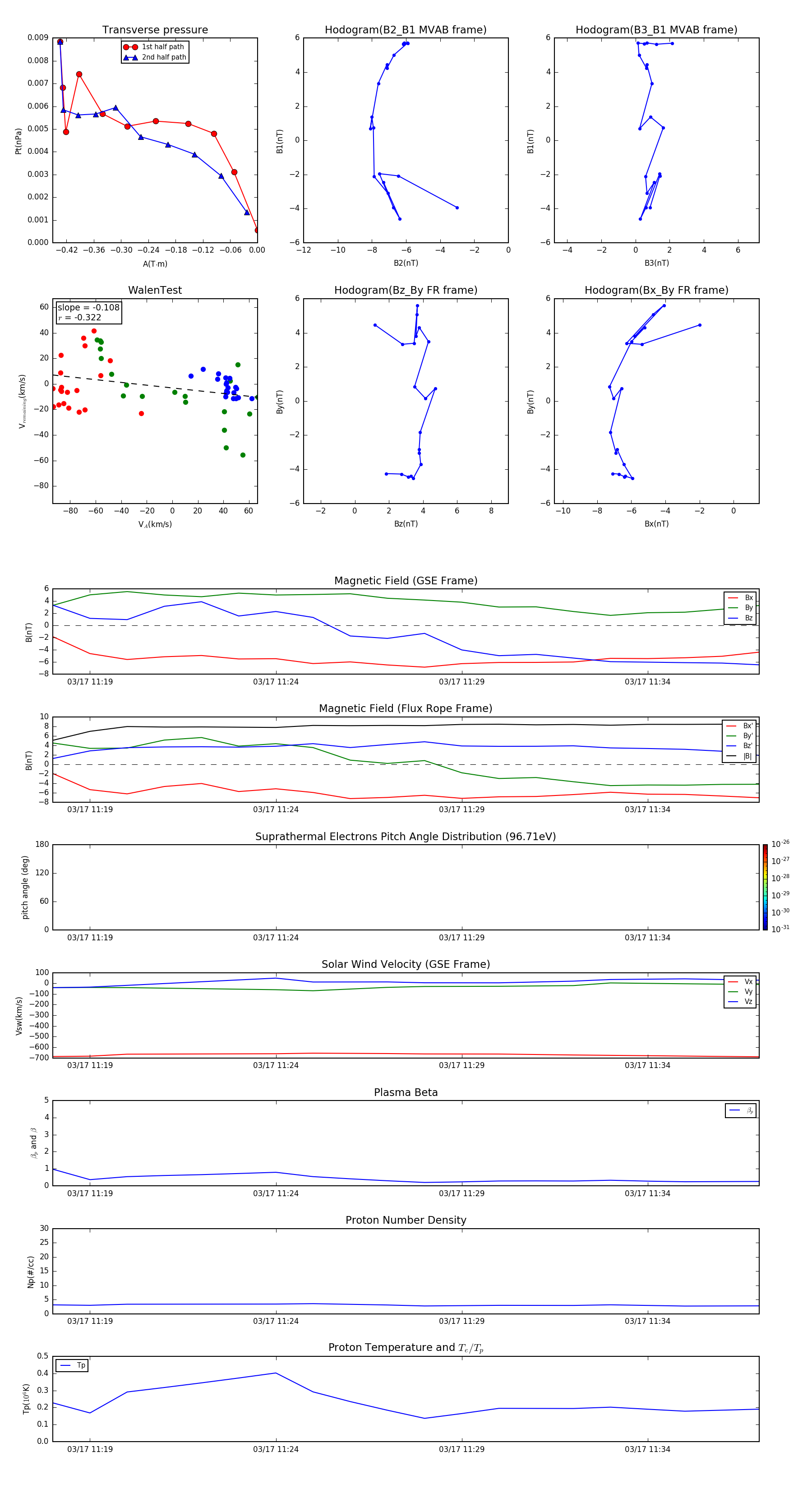Image resolution: width=812 pixels, height=1489 pixels.
Task: Click the 'Hodogram(B3_B1 MVAB frame)' title
Action: (656, 30)
